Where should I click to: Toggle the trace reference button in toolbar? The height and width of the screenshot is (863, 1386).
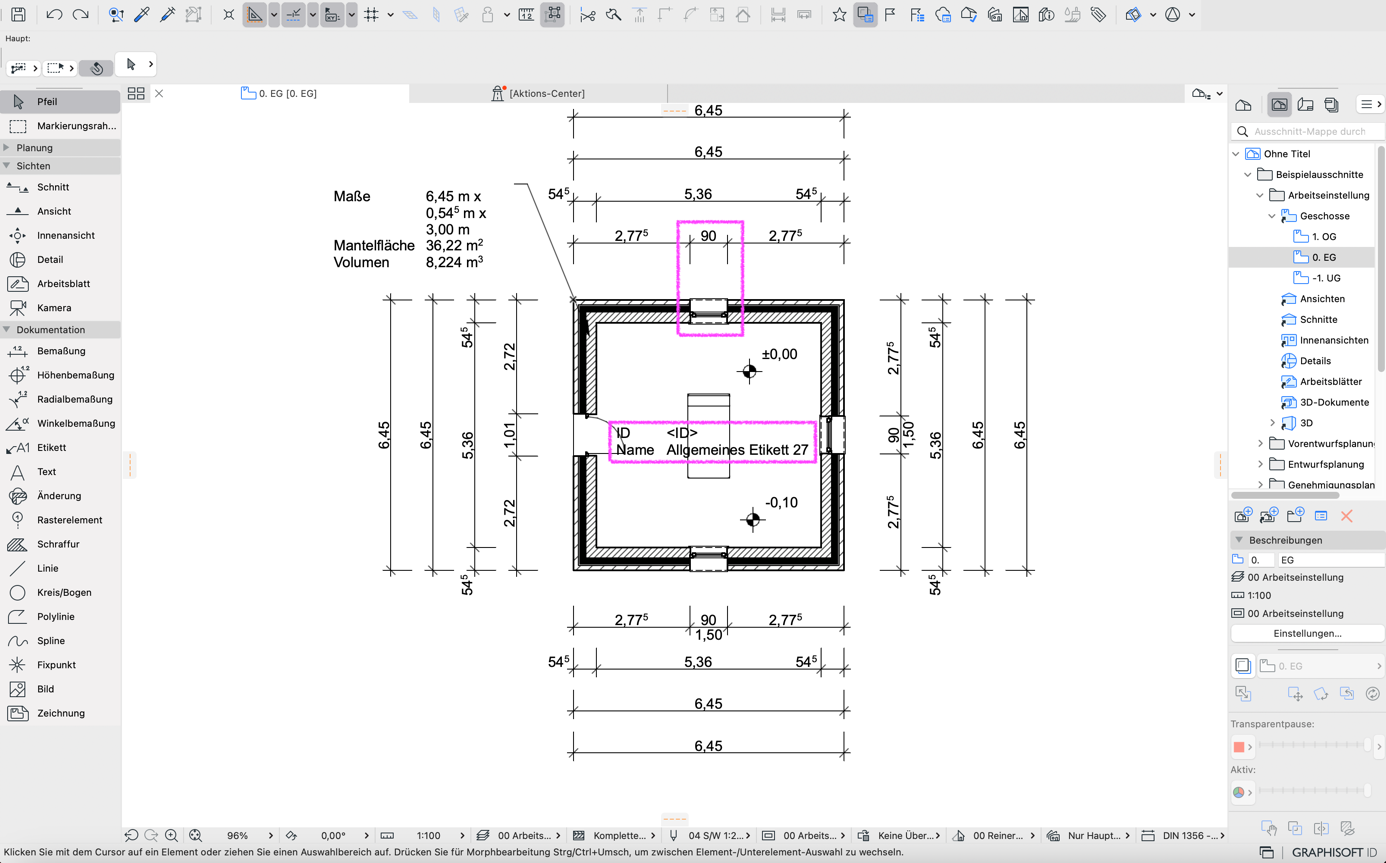[x=865, y=15]
